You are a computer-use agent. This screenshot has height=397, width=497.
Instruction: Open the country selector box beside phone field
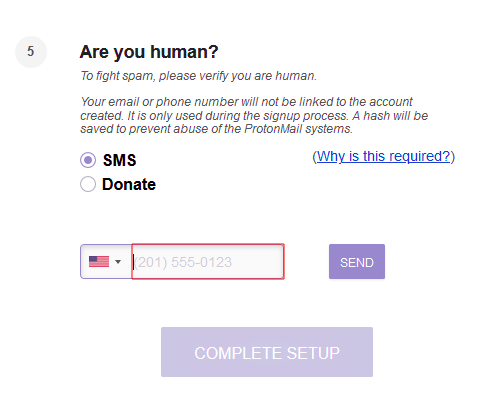coord(106,262)
